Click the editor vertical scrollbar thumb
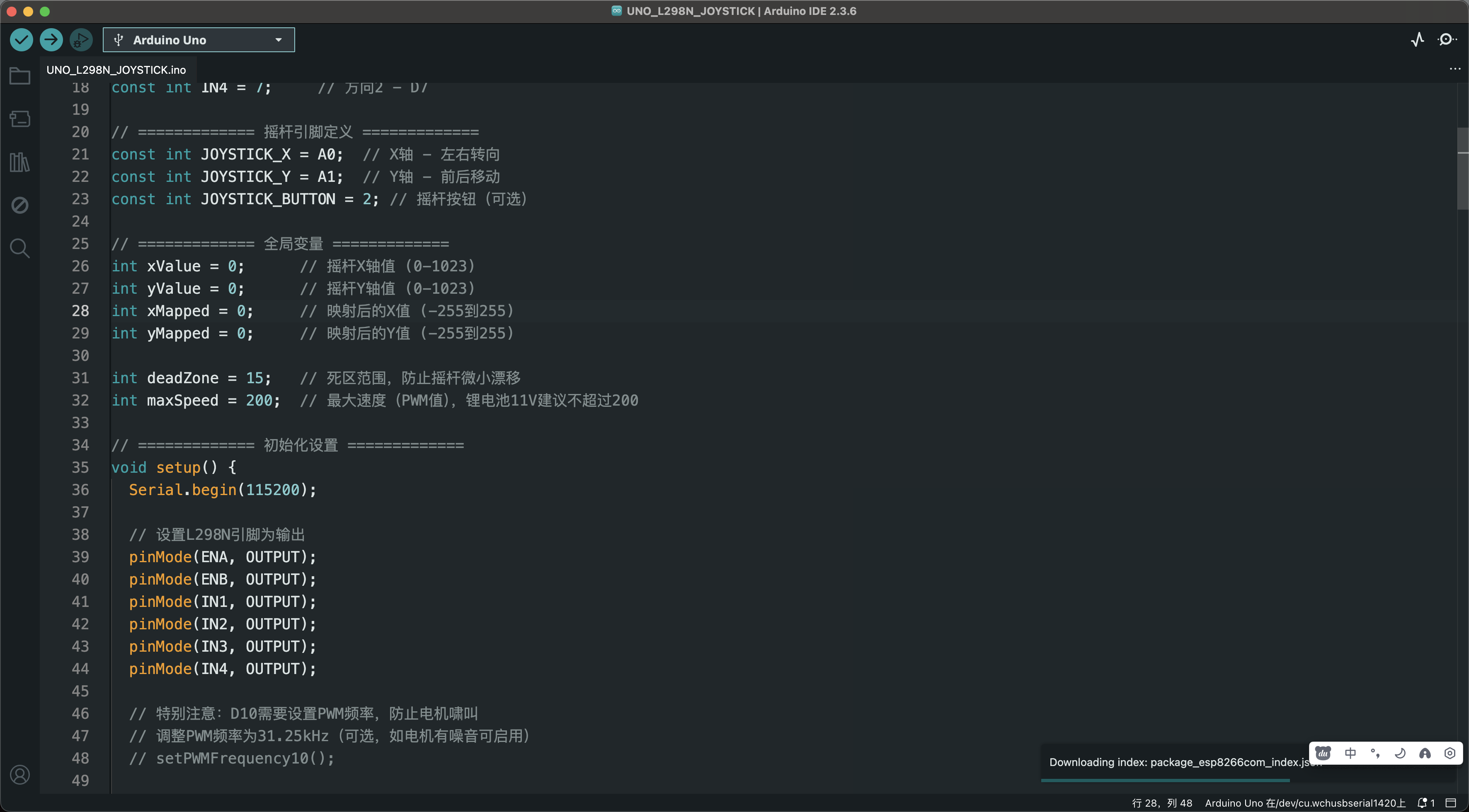The width and height of the screenshot is (1469, 812). click(x=1462, y=169)
